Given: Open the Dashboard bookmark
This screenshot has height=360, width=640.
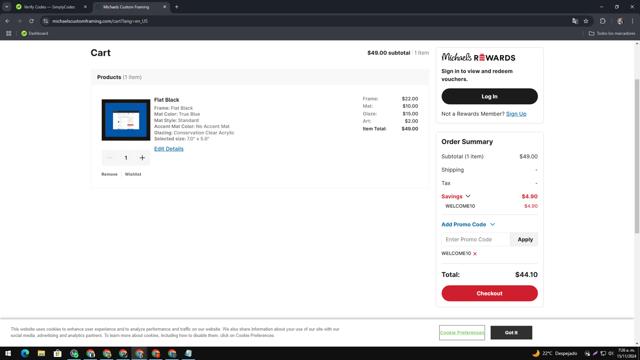Looking at the screenshot, I should coord(35,33).
